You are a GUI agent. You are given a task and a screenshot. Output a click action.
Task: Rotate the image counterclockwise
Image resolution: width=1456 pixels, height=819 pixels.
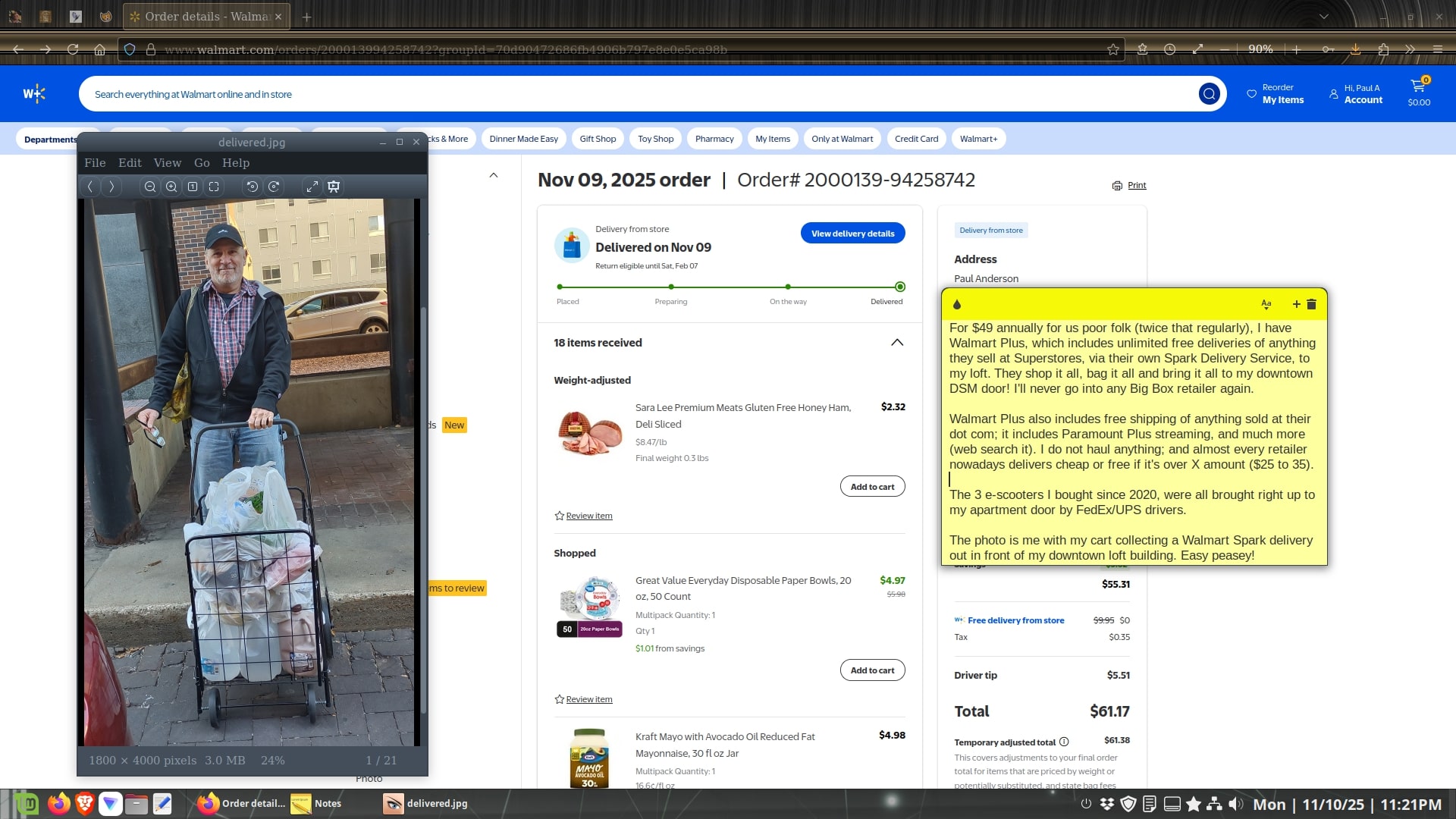pos(253,187)
